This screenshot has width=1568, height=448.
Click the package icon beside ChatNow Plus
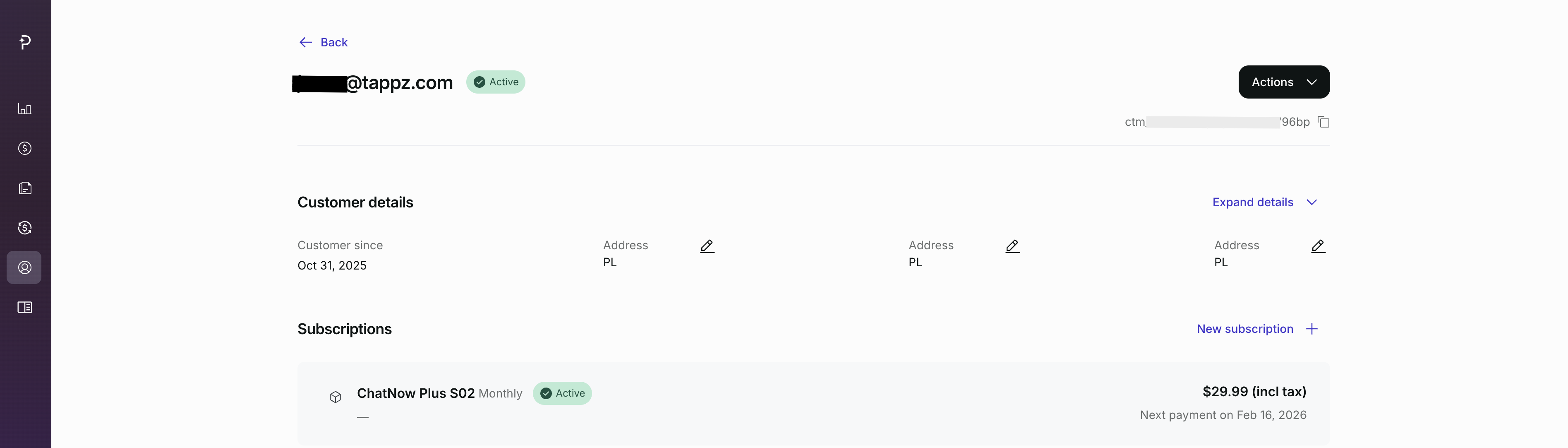(x=336, y=397)
